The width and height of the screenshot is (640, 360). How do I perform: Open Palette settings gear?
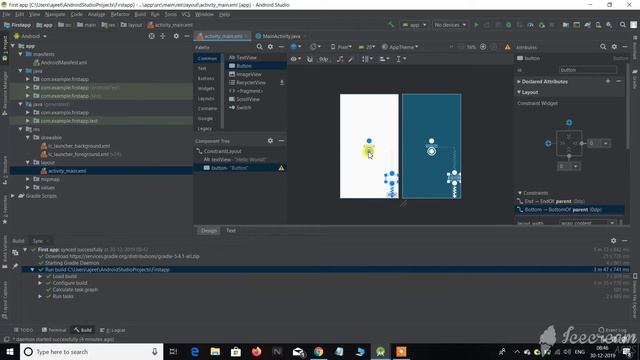tap(270, 47)
